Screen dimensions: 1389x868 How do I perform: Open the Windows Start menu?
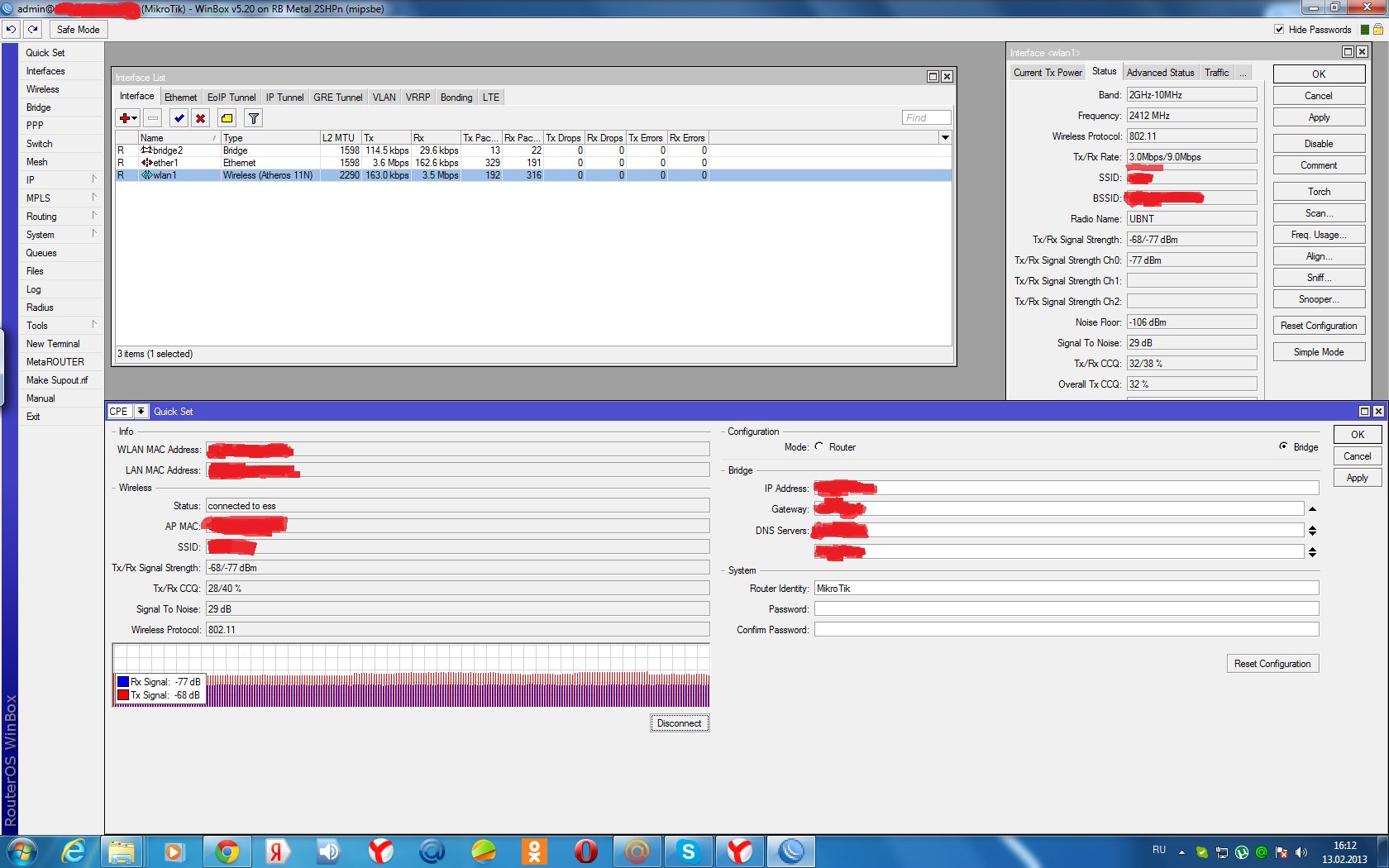22,851
